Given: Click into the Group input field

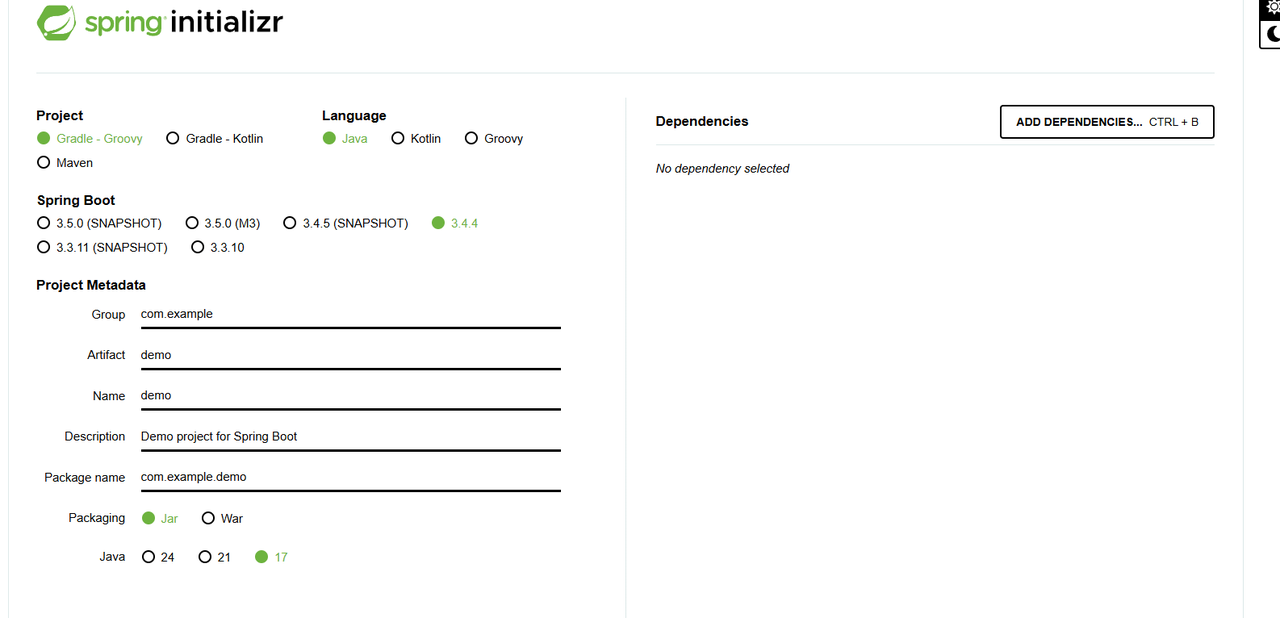Looking at the screenshot, I should [x=350, y=314].
